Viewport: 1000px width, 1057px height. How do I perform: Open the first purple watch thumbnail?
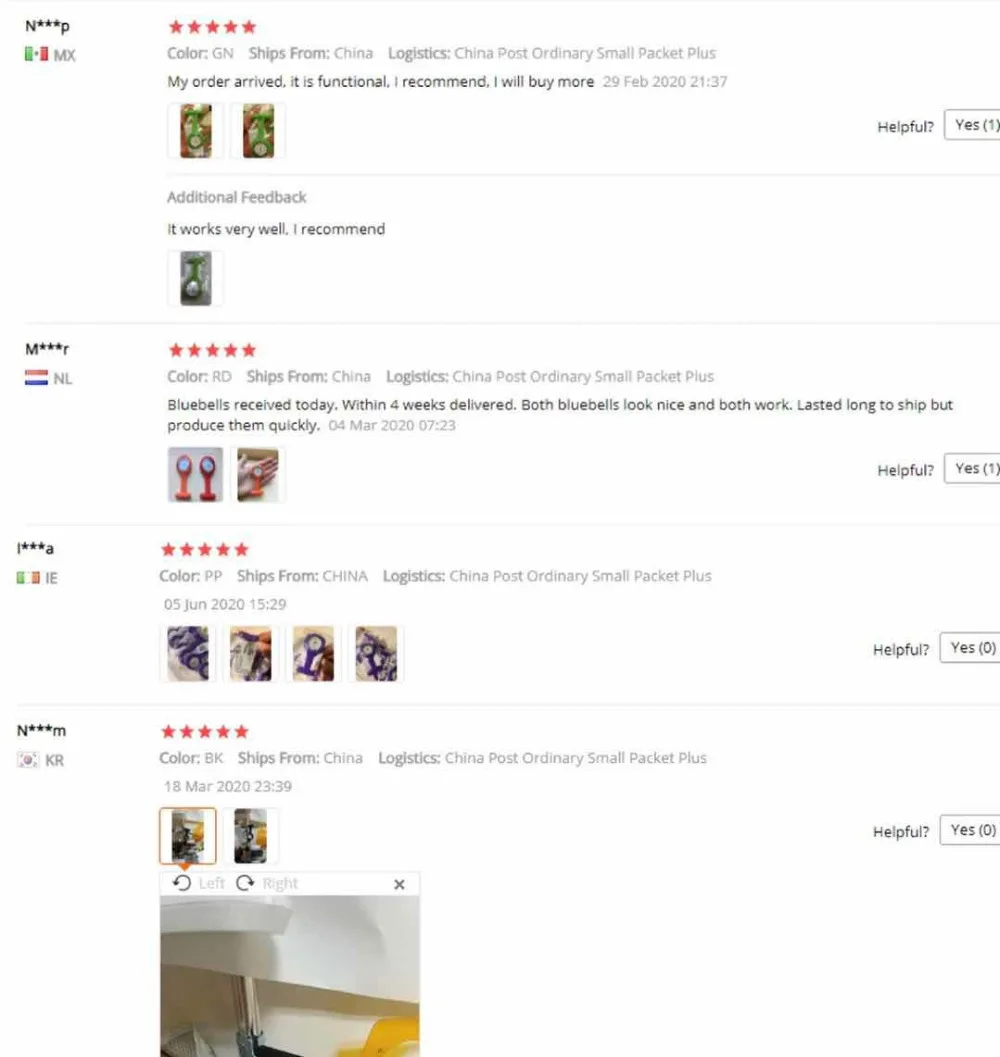[187, 654]
